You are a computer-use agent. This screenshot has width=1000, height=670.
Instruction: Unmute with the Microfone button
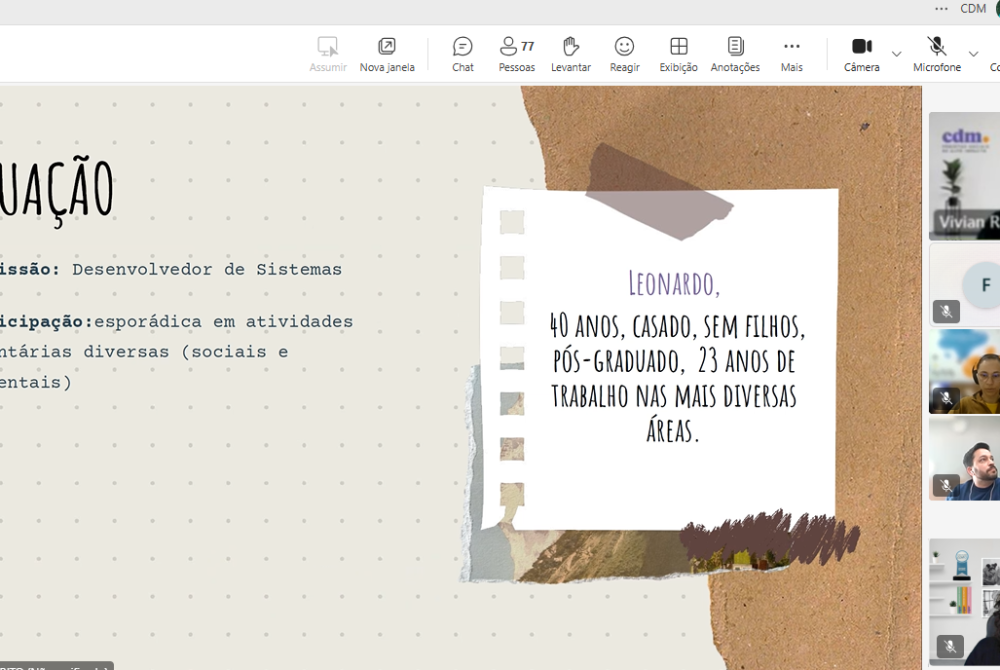(x=936, y=54)
